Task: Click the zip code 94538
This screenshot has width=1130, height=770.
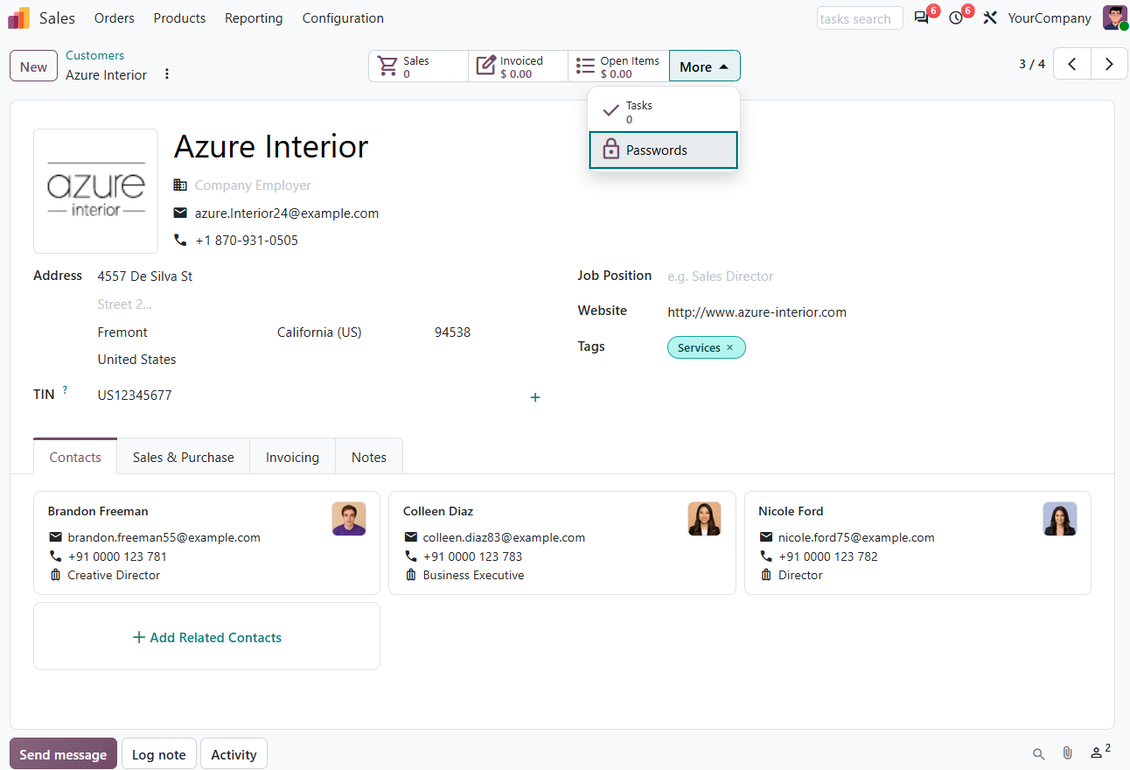Action: [453, 332]
